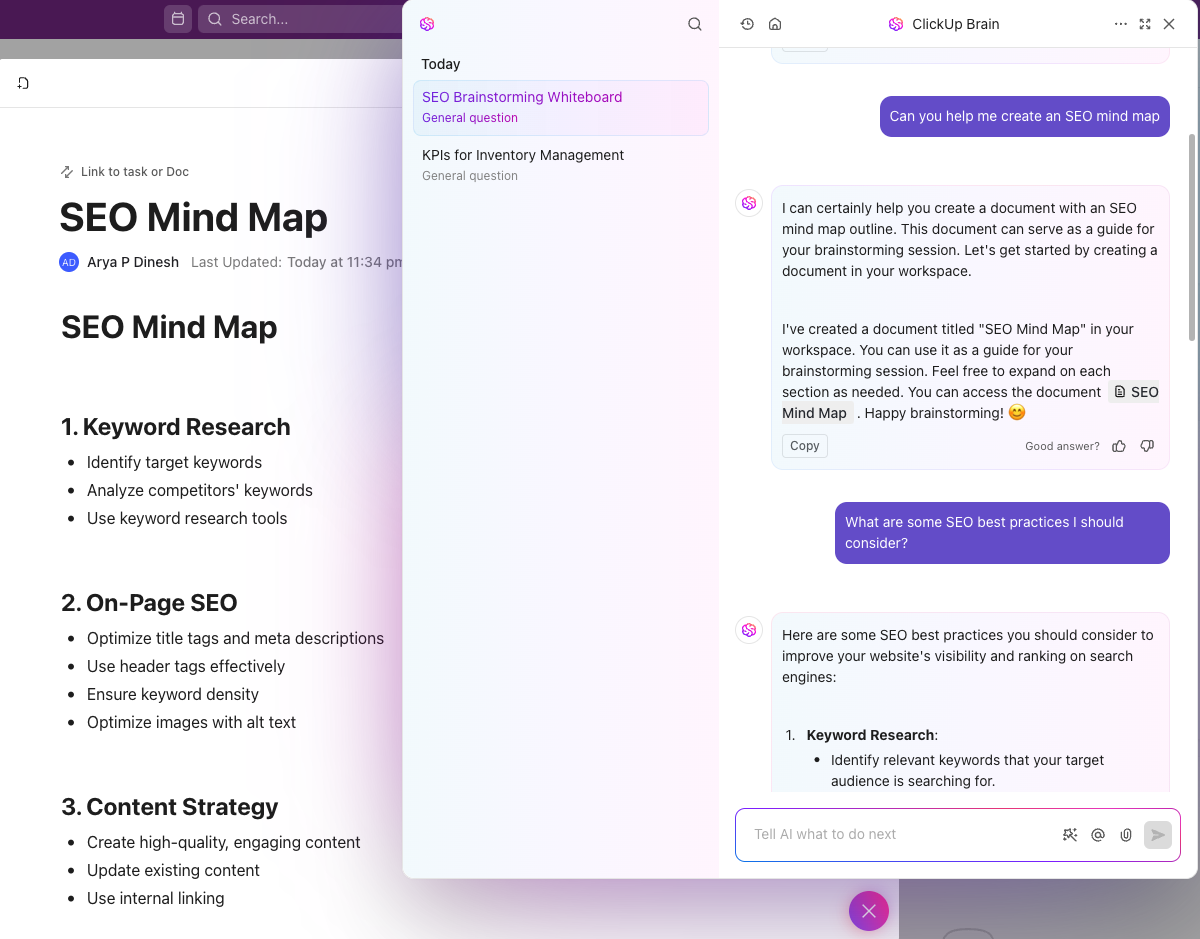Give the AI answer a thumbs up
The image size is (1200, 939).
point(1118,446)
